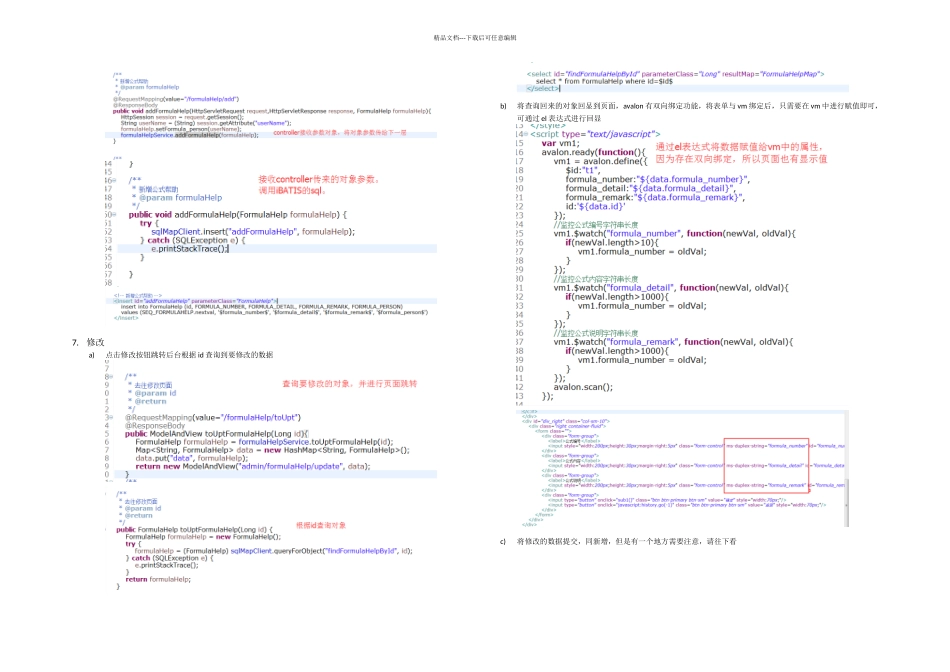Click the line returning ModelAndView("admin/formulaHelp/update", data)
Image resolution: width=950 pixels, height=672 pixels.
click(253, 467)
